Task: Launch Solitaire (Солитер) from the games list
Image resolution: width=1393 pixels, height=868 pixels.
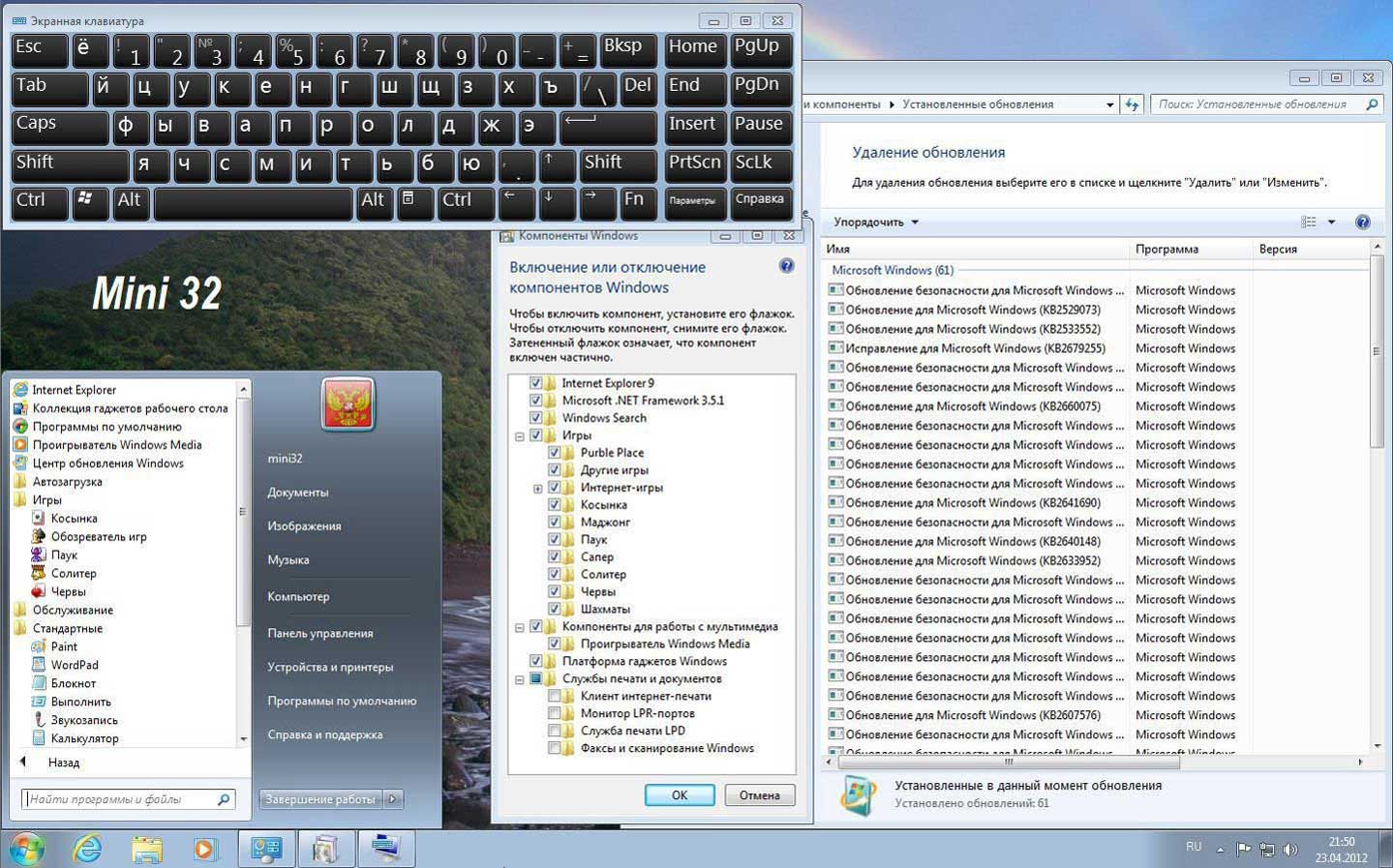Action: (73, 573)
